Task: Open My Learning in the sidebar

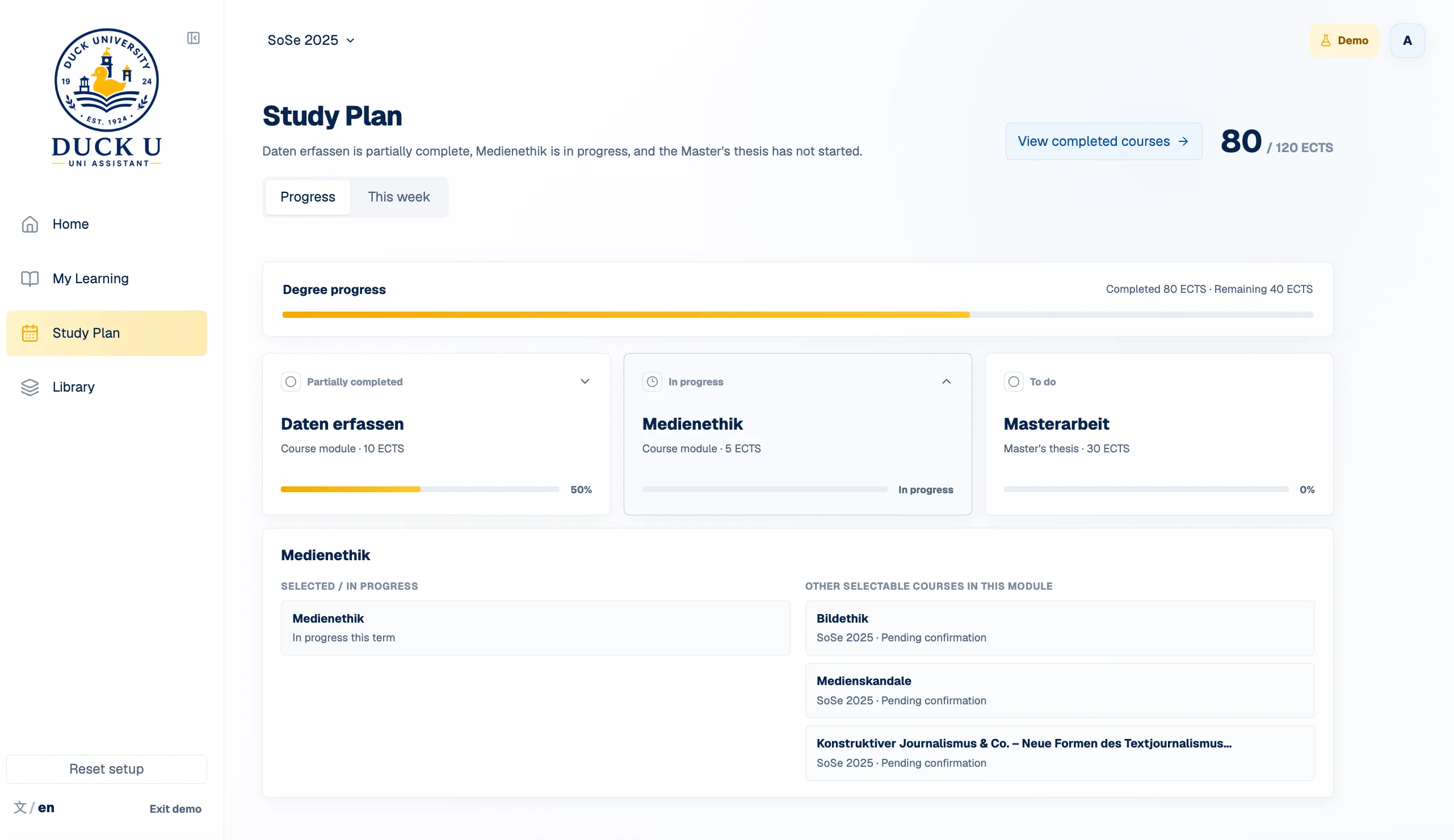Action: point(107,279)
